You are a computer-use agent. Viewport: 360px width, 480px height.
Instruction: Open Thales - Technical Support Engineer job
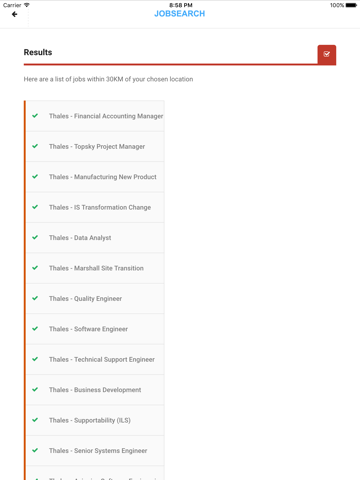tap(95, 359)
